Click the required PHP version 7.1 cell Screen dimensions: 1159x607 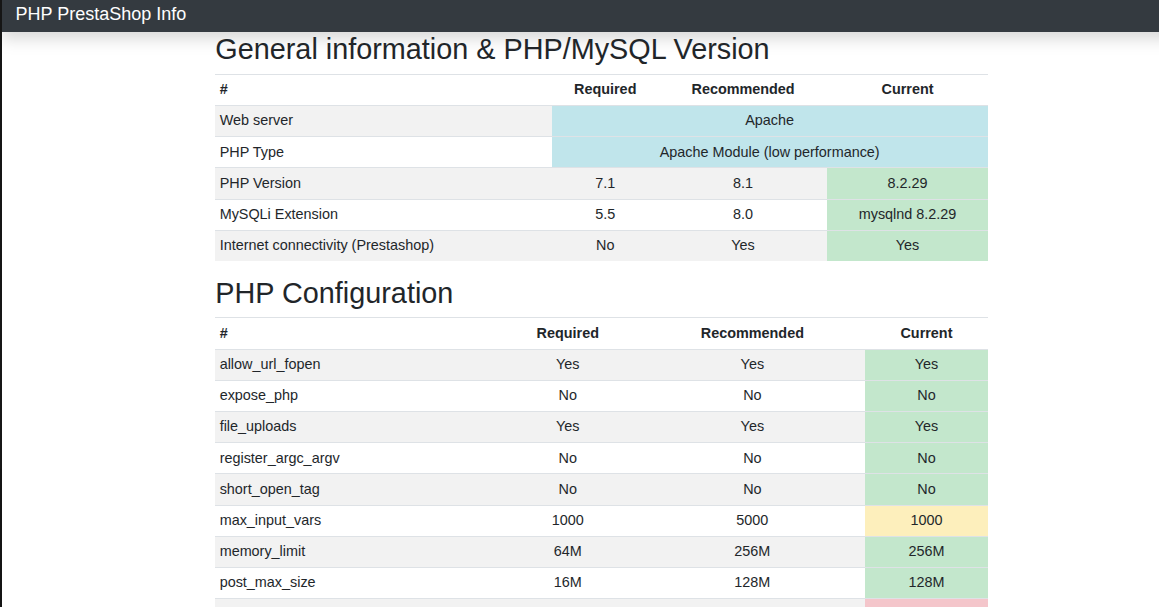point(605,183)
